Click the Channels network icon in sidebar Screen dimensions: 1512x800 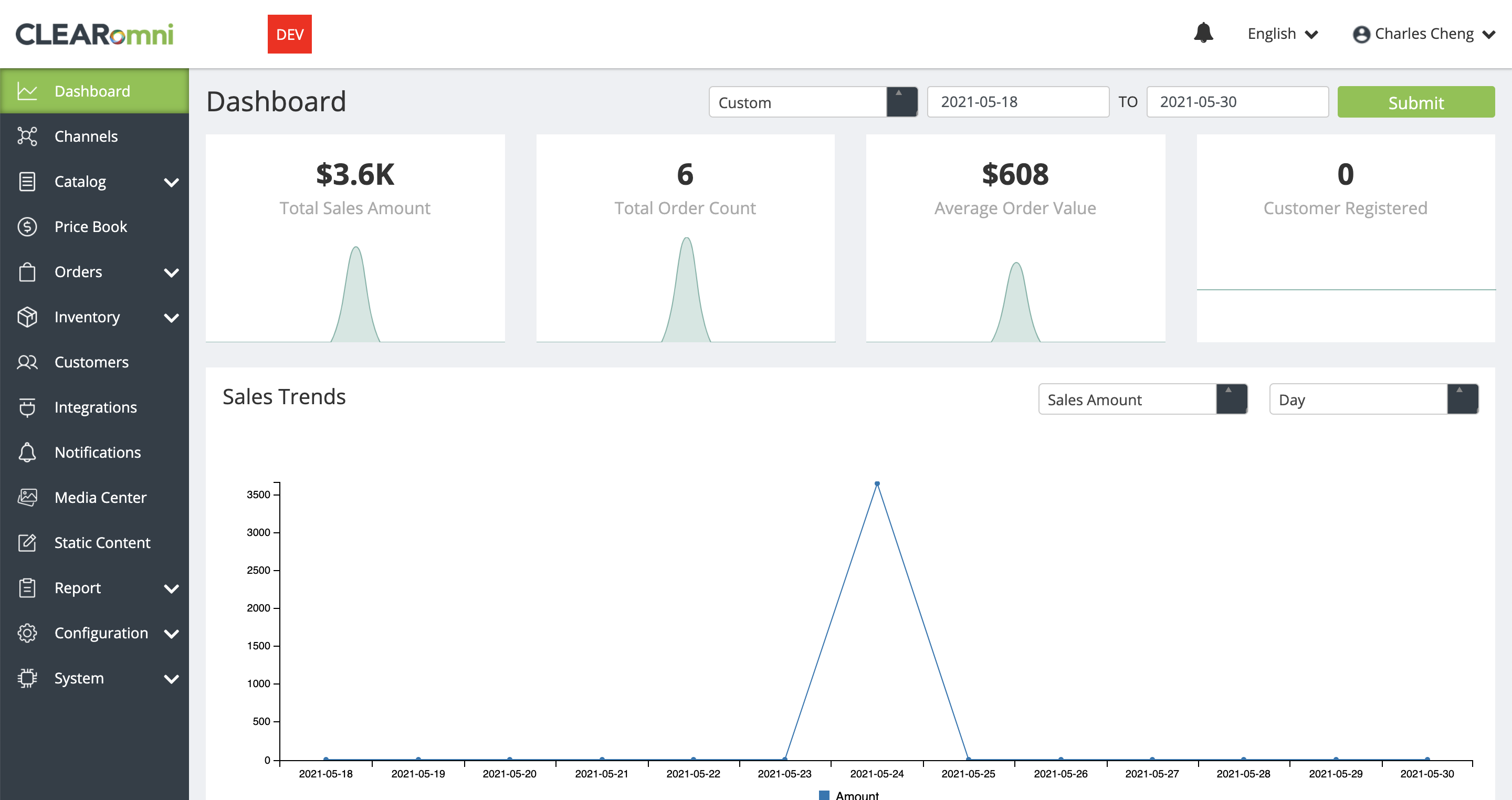(27, 136)
